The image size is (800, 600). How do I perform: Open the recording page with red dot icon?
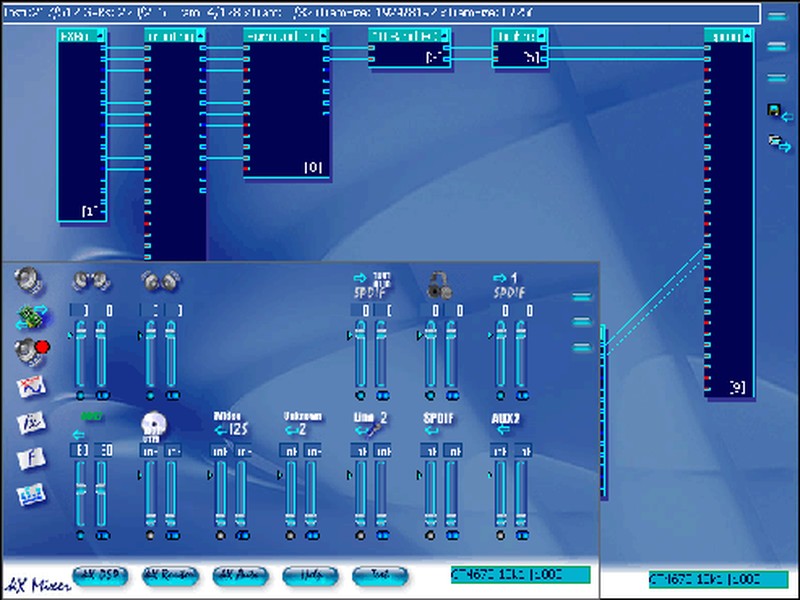(32, 351)
